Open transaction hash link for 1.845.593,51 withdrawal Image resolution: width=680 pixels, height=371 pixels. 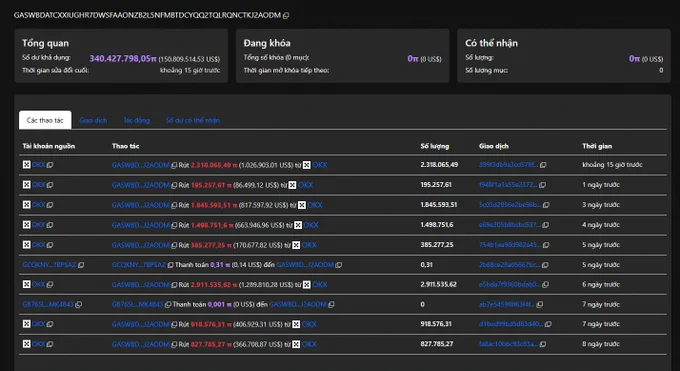pos(510,205)
